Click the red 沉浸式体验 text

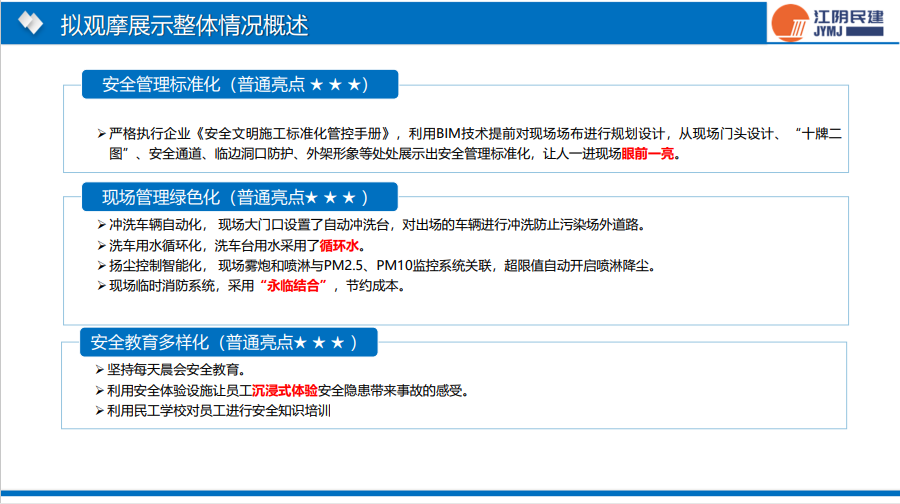[285, 390]
